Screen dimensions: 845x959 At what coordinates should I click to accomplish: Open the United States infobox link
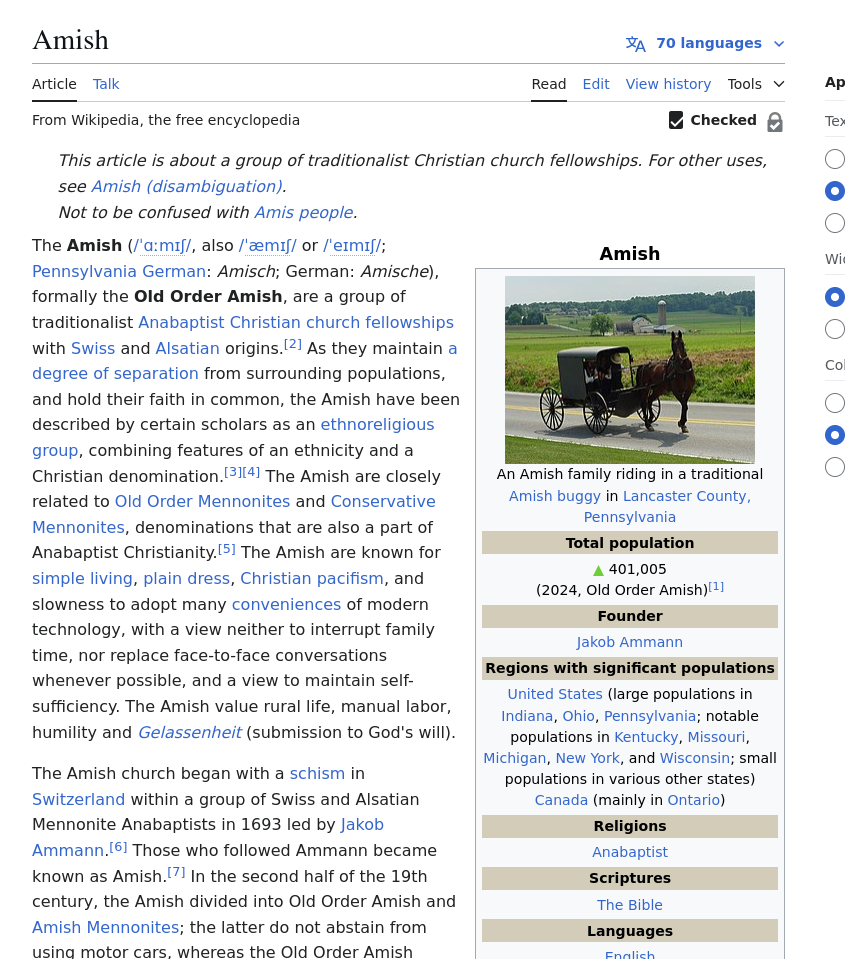click(555, 694)
